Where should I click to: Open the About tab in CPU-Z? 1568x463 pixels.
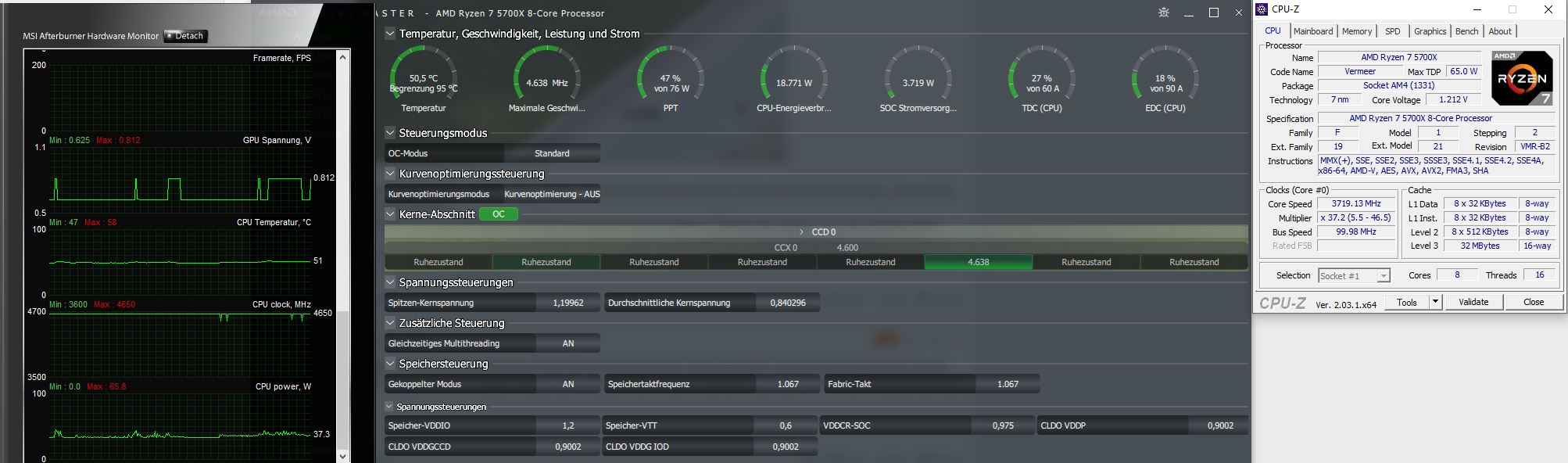1500,31
